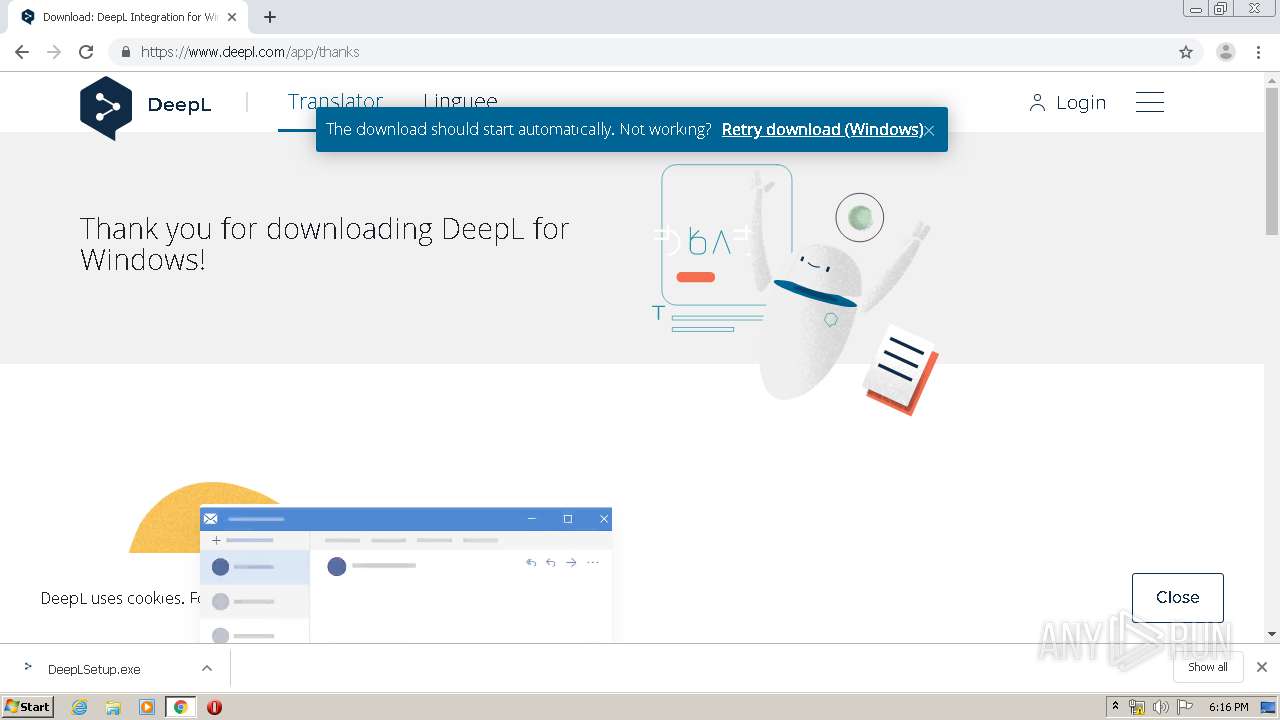Click the Chrome taskbar icon

click(180, 707)
